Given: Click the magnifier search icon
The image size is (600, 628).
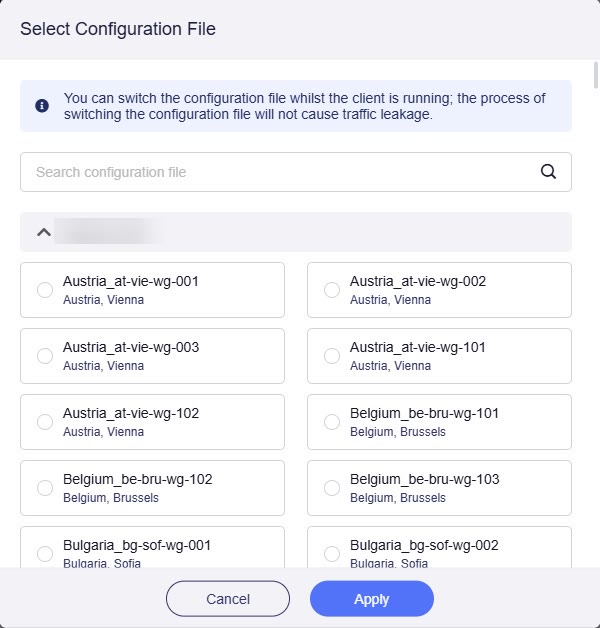Looking at the screenshot, I should (x=548, y=171).
